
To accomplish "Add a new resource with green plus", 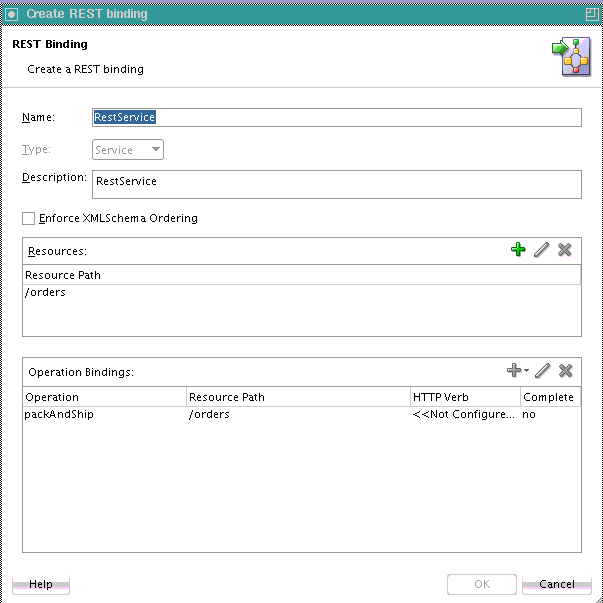I will coord(518,250).
